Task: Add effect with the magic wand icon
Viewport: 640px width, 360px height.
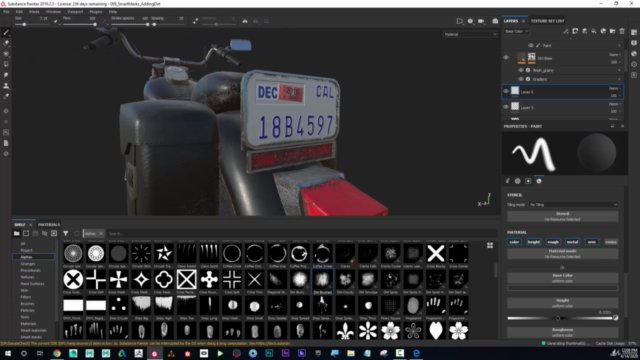Action: click(566, 31)
